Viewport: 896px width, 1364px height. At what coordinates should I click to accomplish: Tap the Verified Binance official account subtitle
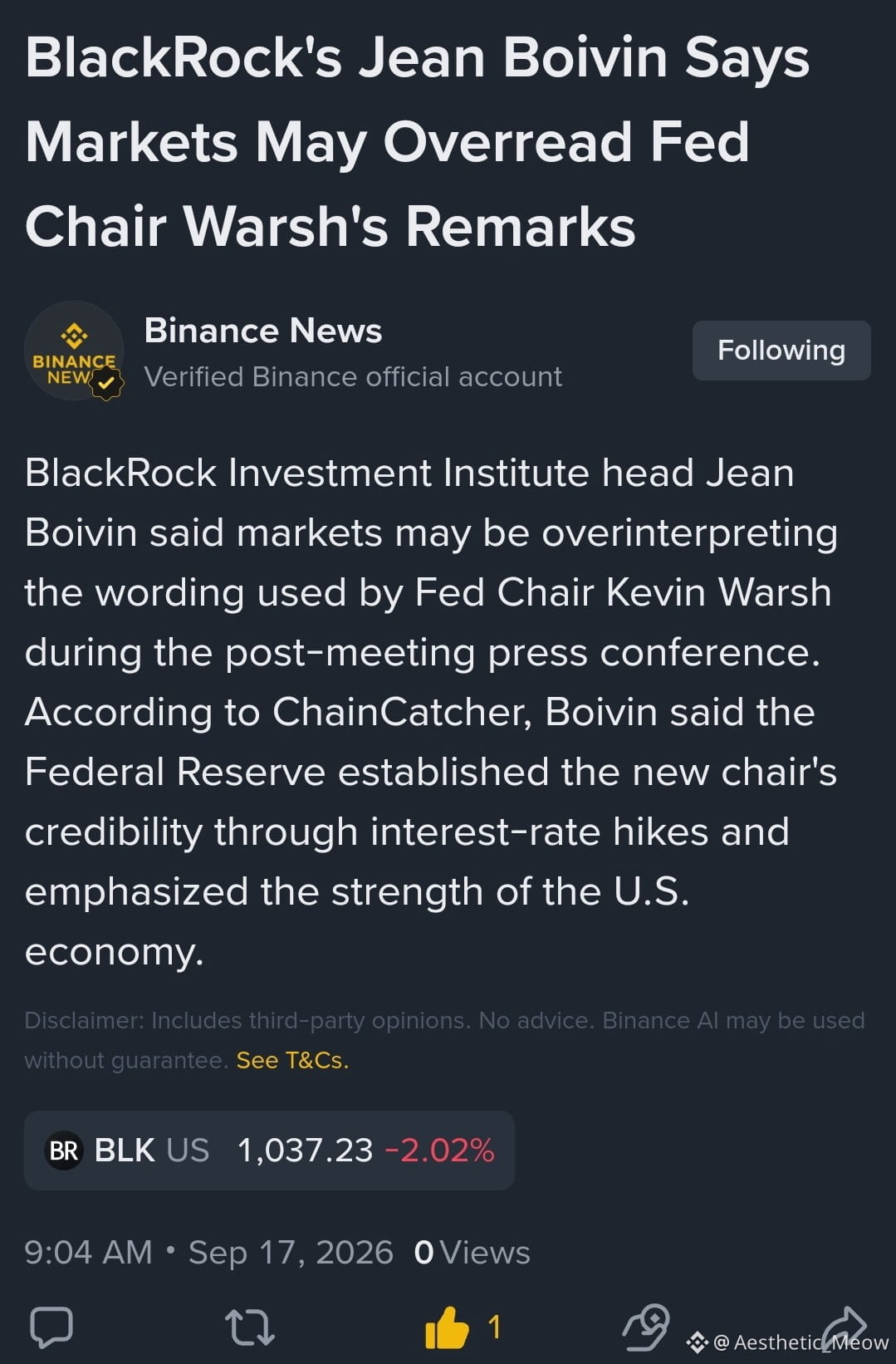pyautogui.click(x=353, y=376)
